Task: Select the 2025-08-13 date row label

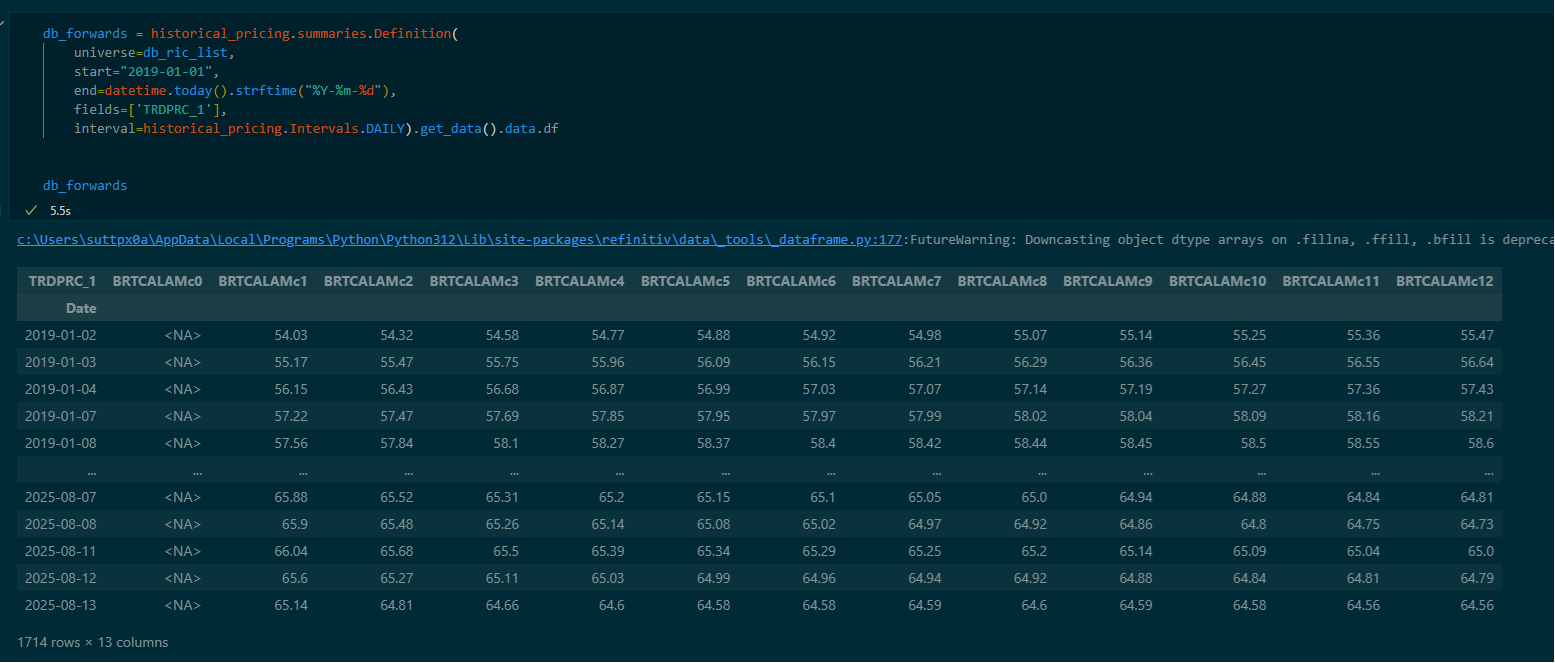Action: pyautogui.click(x=61, y=605)
